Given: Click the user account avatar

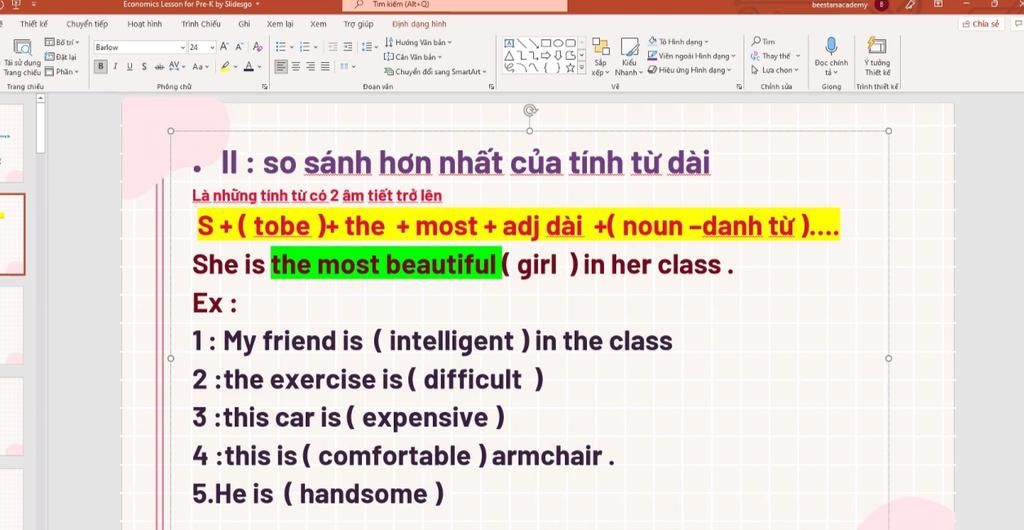Looking at the screenshot, I should coord(882,5).
